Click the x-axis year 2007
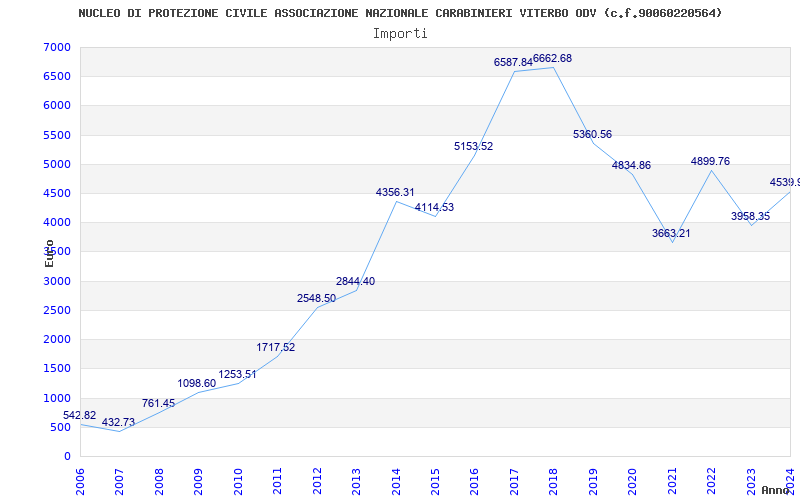Screen dimensions: 800x500 pyautogui.click(x=119, y=482)
